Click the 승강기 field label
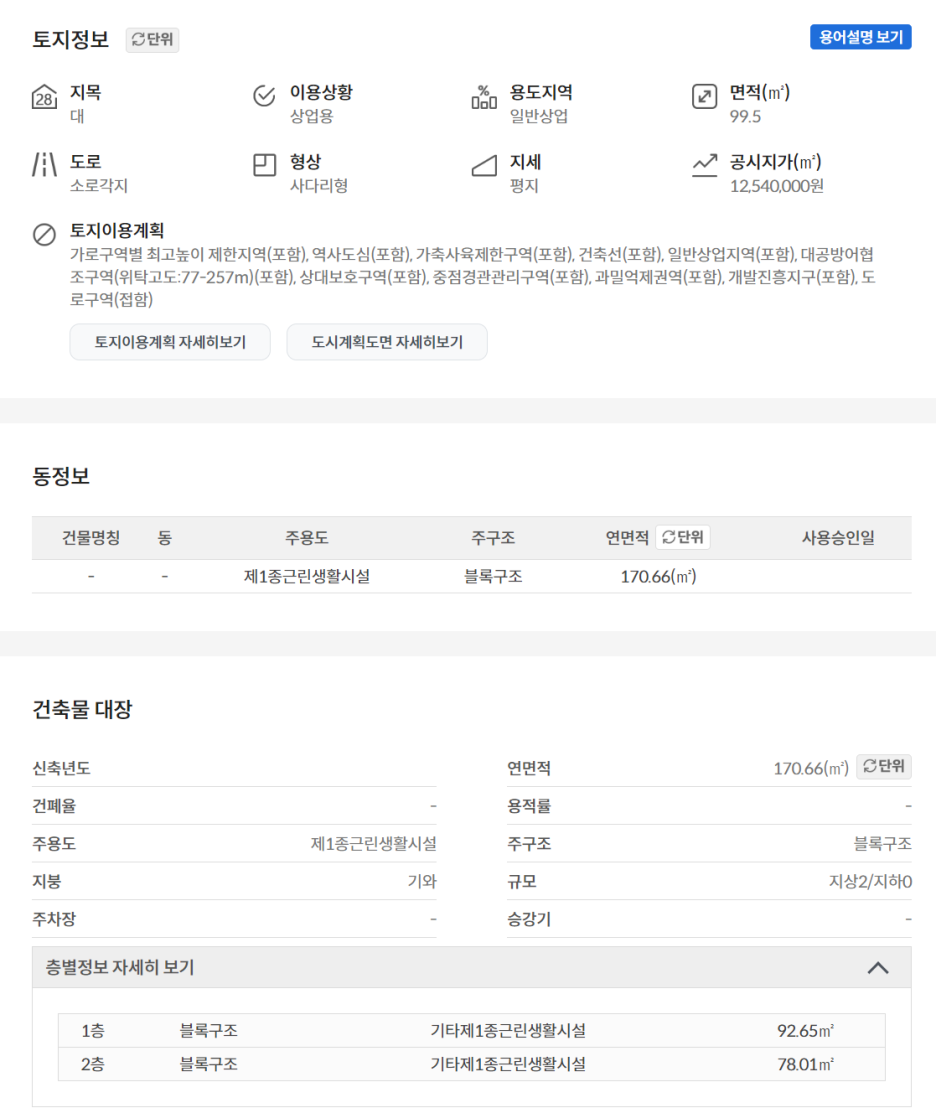Viewport: 936px width, 1108px height. (529, 919)
